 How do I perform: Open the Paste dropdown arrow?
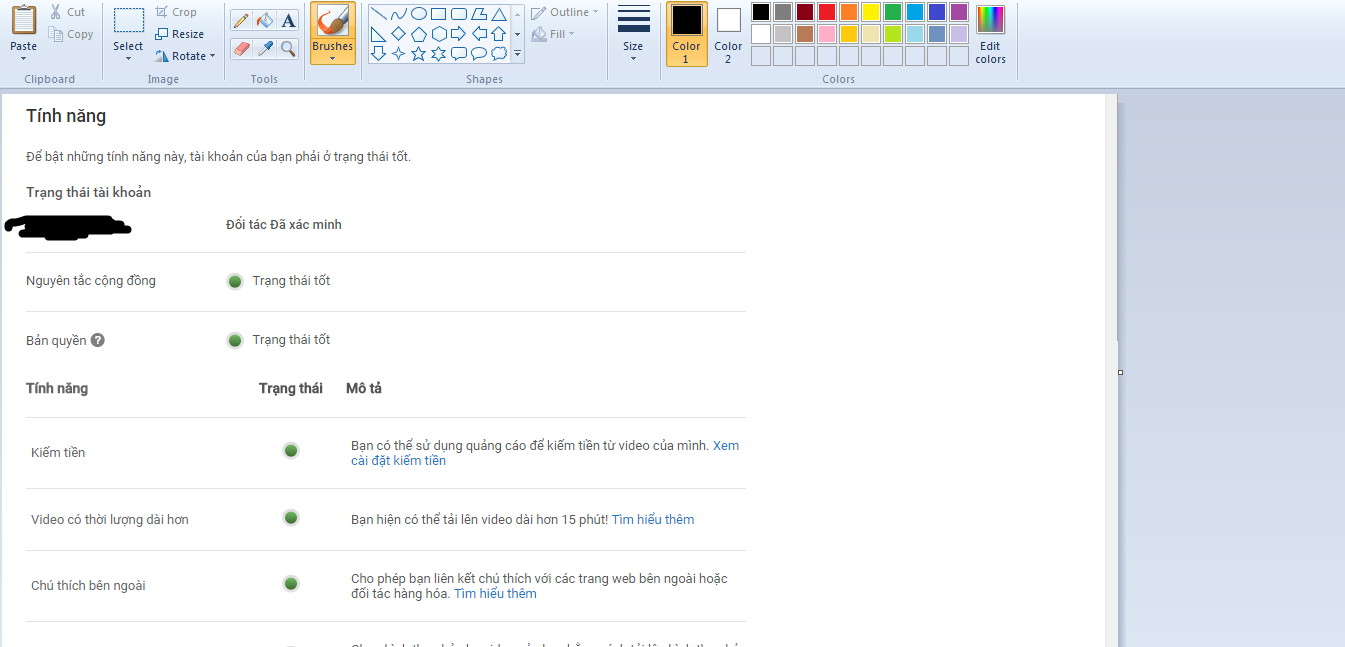[23, 58]
